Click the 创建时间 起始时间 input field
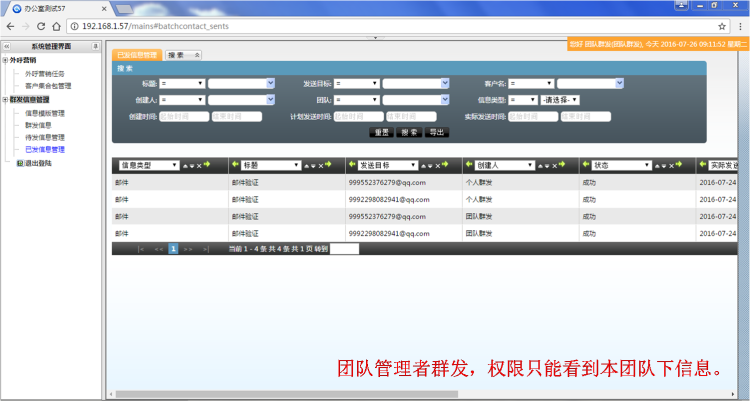 tap(182, 116)
